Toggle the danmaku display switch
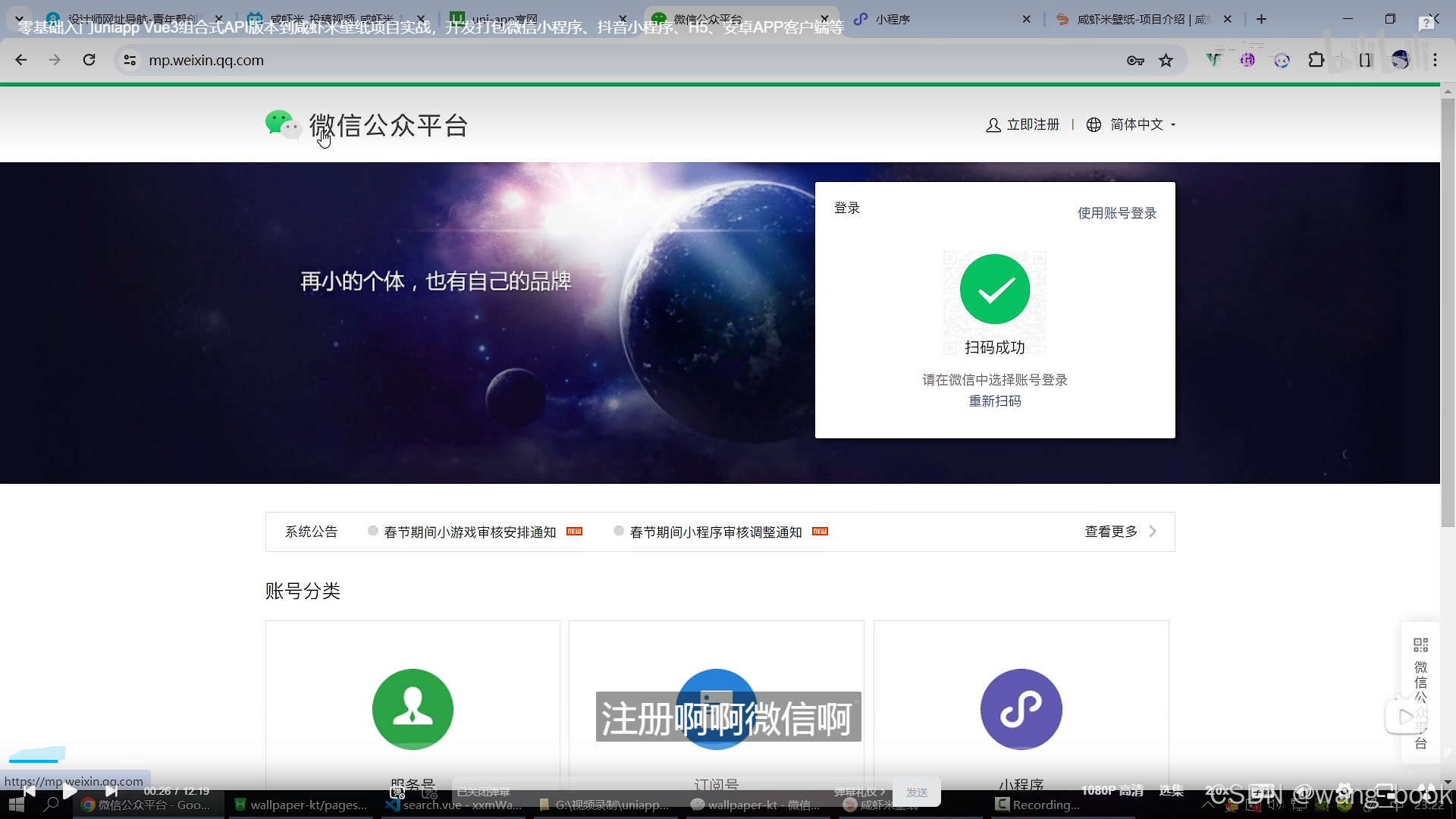 pos(397,792)
